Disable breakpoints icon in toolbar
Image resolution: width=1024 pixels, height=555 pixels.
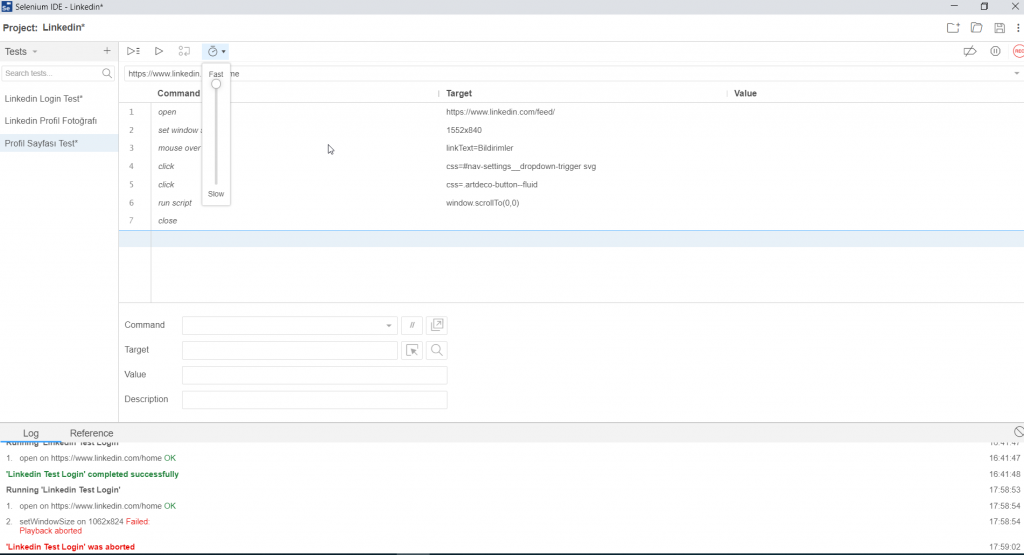(970, 51)
